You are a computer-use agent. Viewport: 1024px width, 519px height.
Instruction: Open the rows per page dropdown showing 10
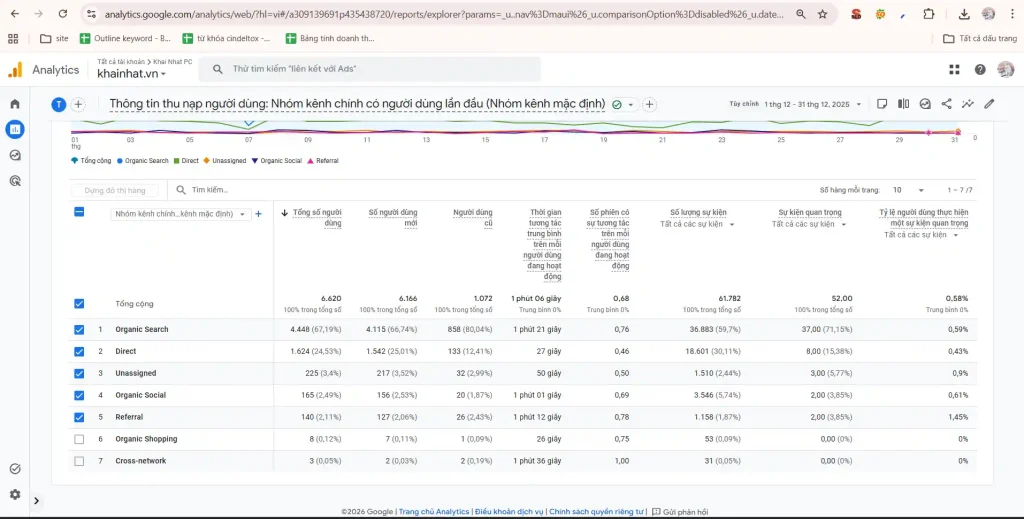908,190
